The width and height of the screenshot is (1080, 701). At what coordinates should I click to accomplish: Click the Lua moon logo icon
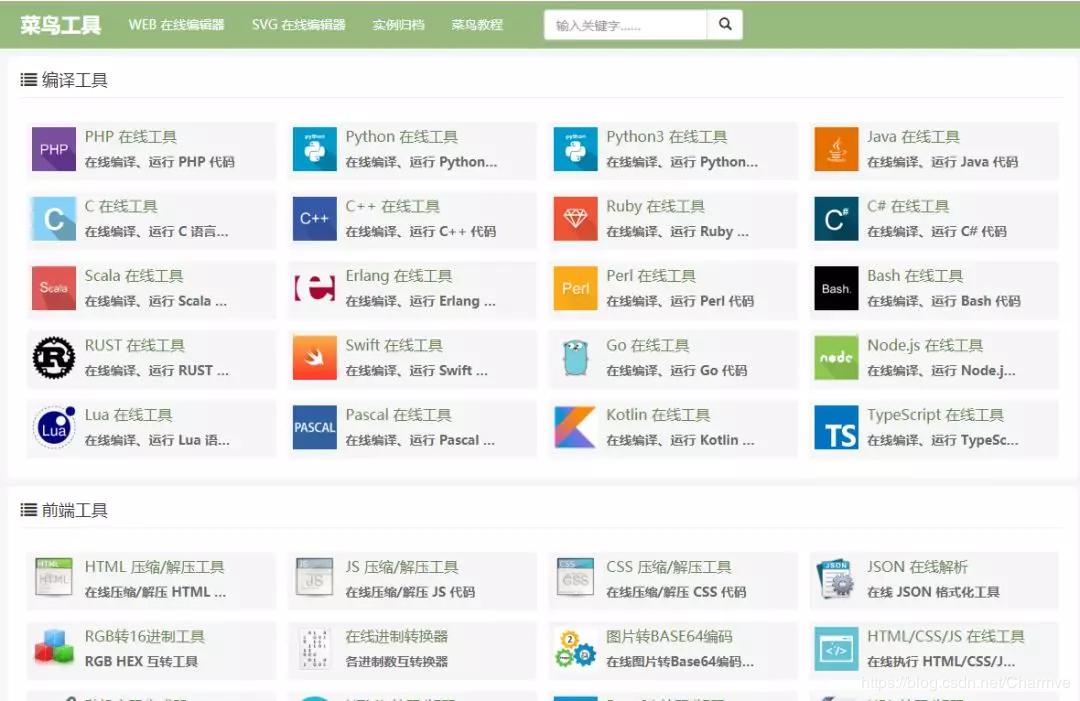coord(54,427)
